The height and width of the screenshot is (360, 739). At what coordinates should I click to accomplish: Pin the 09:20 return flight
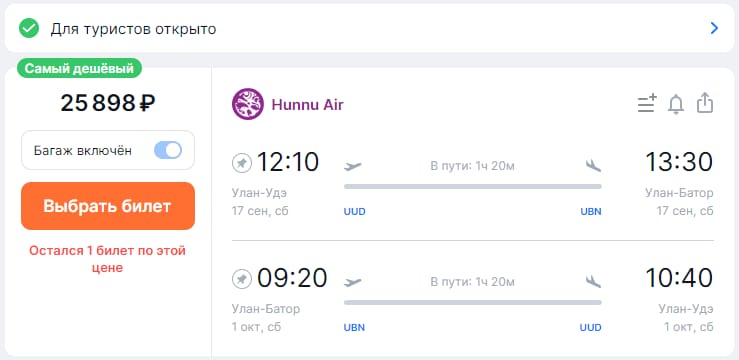coord(242,279)
